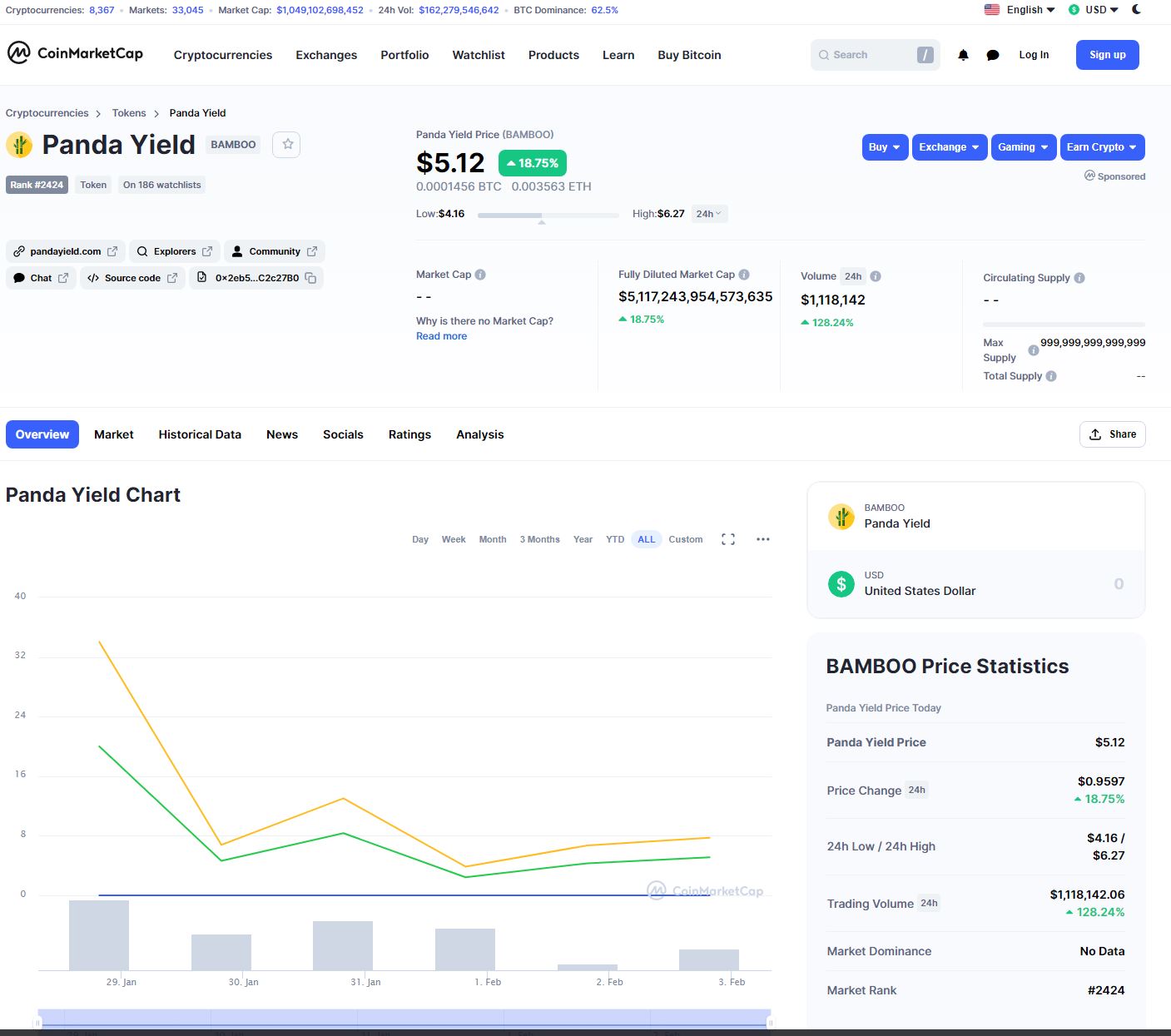Screen dimensions: 1171x1036
Task: Switch to Socials tab
Action: (343, 434)
